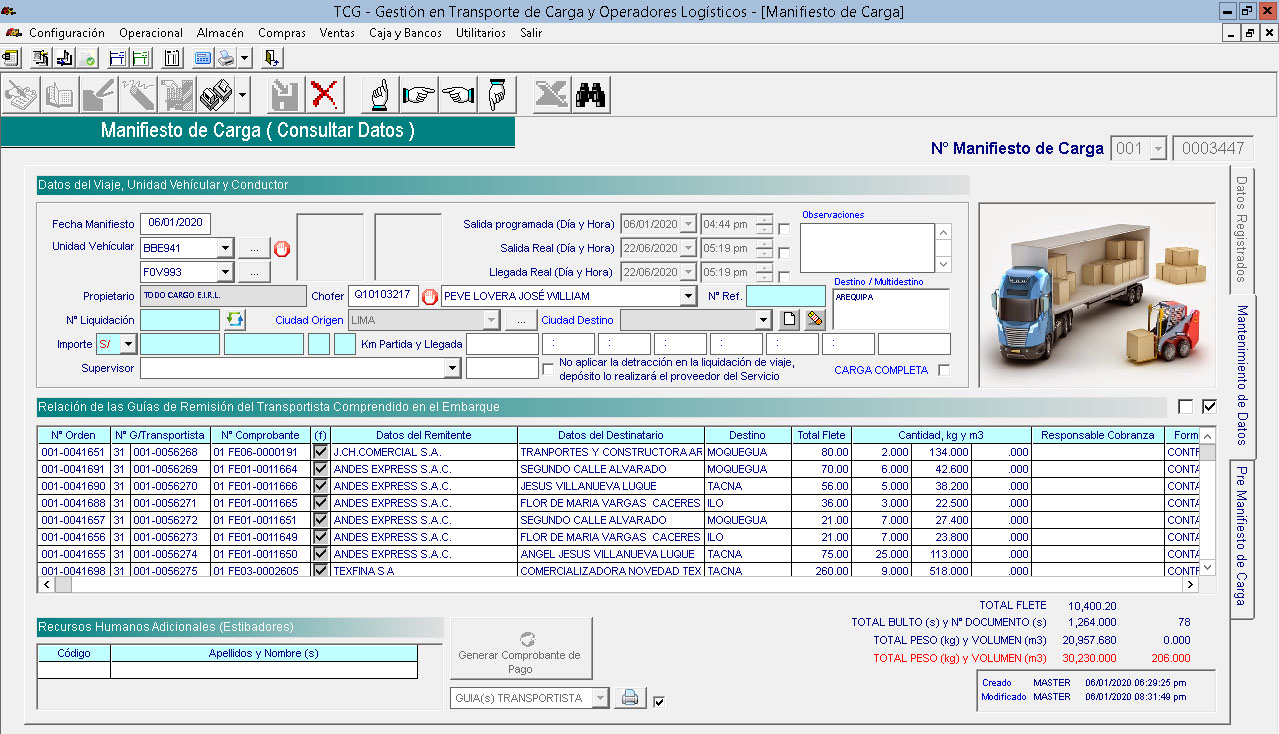
Task: Click the red X delete toolbar icon
Action: pyautogui.click(x=324, y=95)
